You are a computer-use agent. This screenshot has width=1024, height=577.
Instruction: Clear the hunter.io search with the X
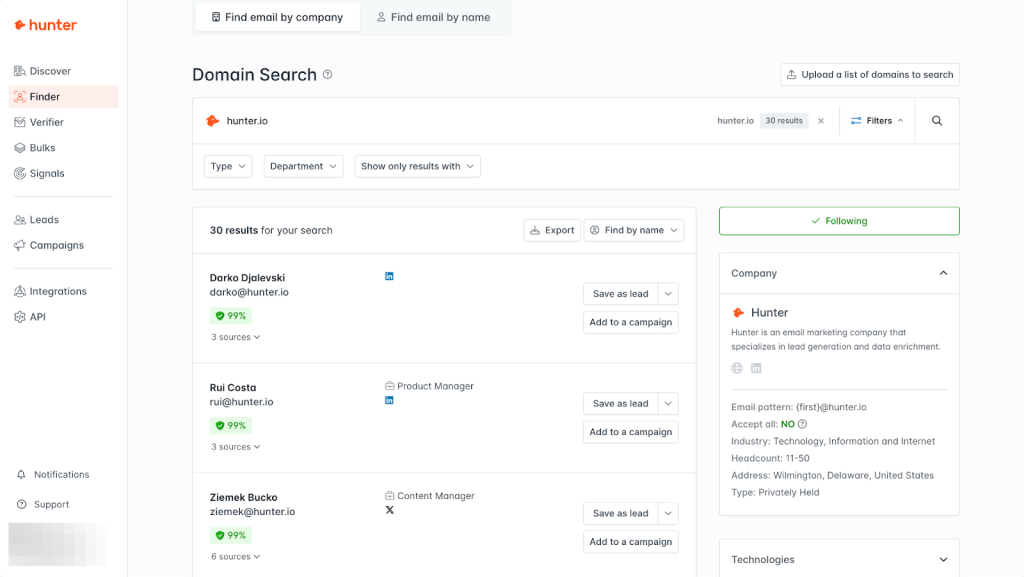(x=821, y=120)
